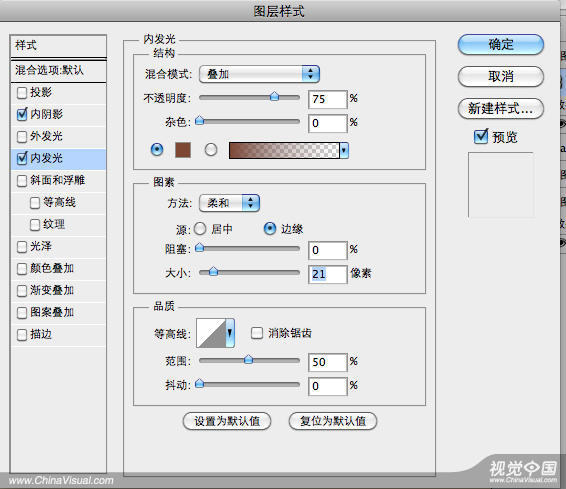Screen dimensions: 566x489
Task: Select the gradient radio button
Action: pos(211,149)
